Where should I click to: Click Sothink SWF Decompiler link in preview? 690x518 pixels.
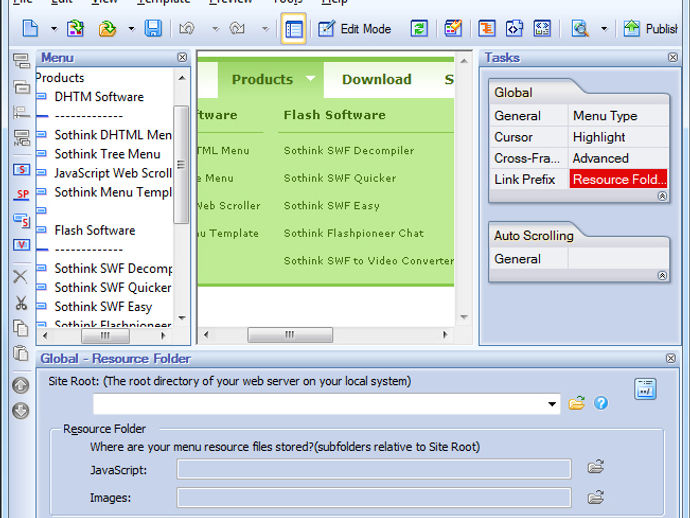349,151
